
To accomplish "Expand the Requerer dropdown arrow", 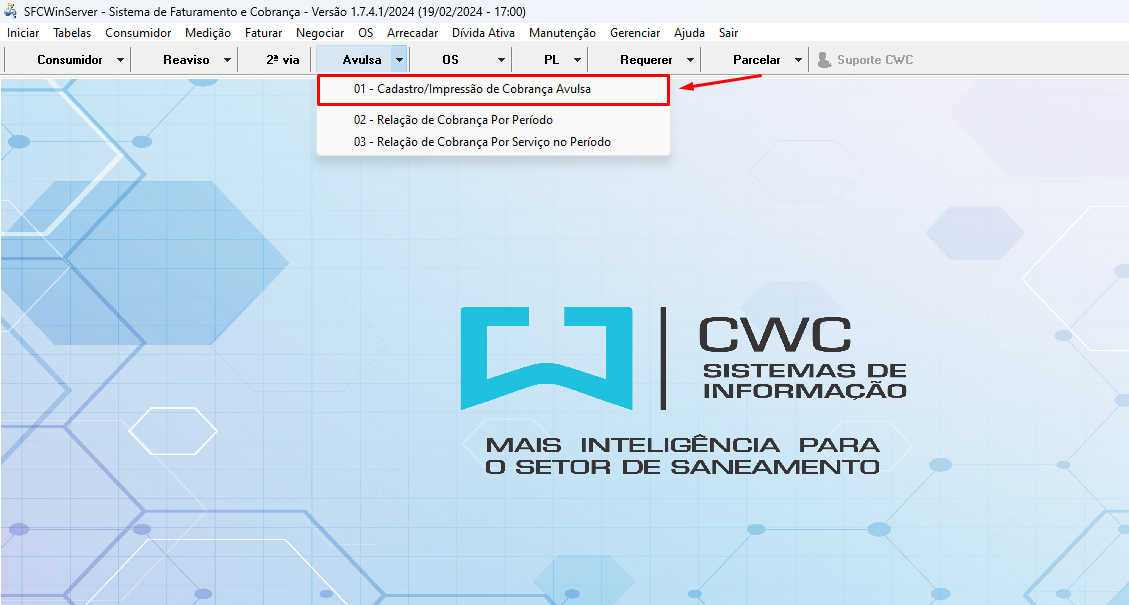I will [690, 60].
